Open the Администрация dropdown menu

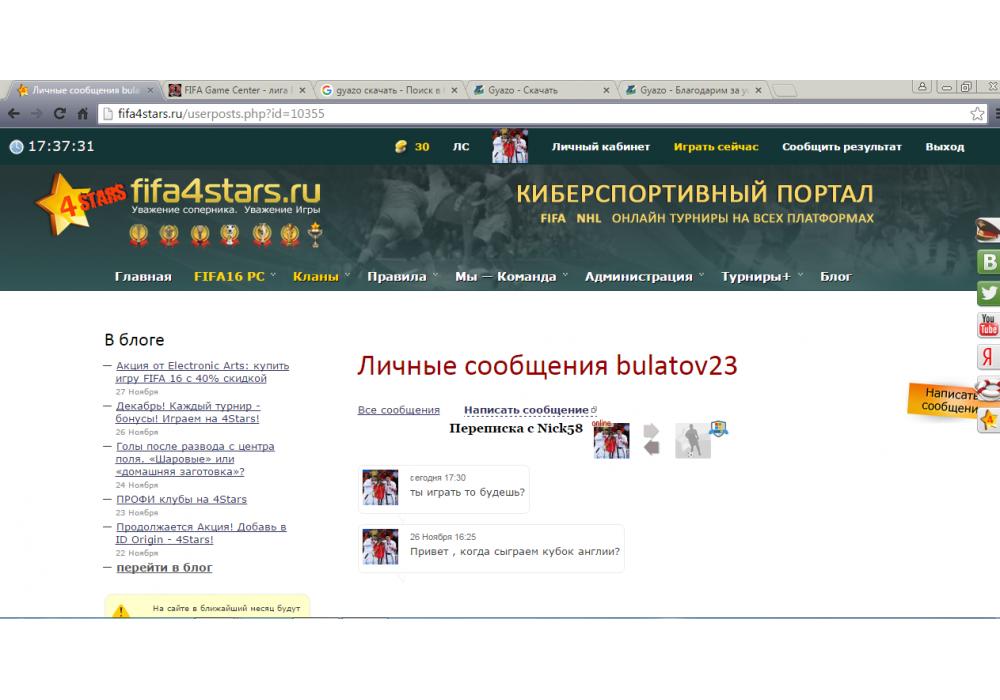[643, 277]
